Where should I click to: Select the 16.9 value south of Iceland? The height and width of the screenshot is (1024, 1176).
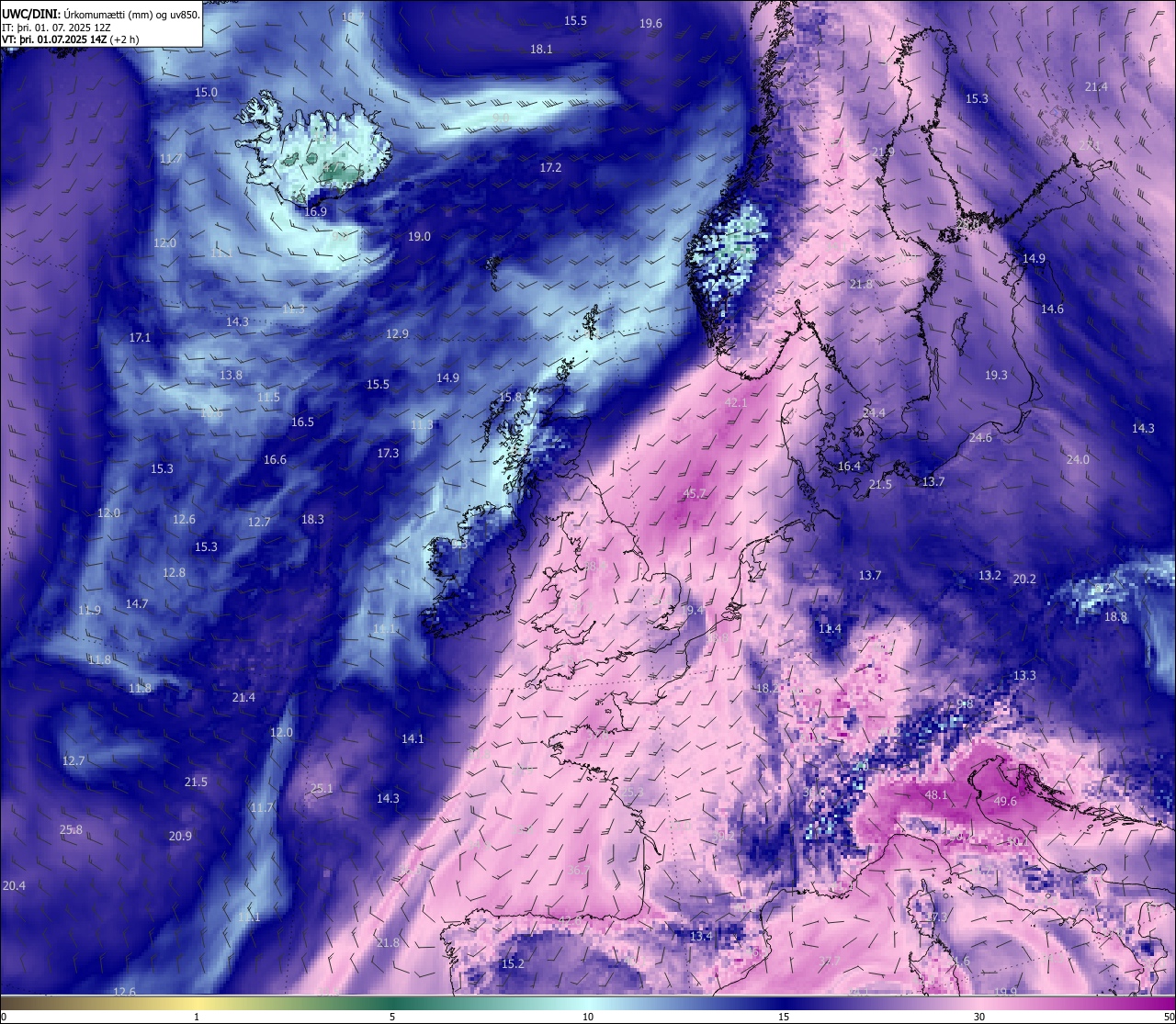[x=314, y=212]
